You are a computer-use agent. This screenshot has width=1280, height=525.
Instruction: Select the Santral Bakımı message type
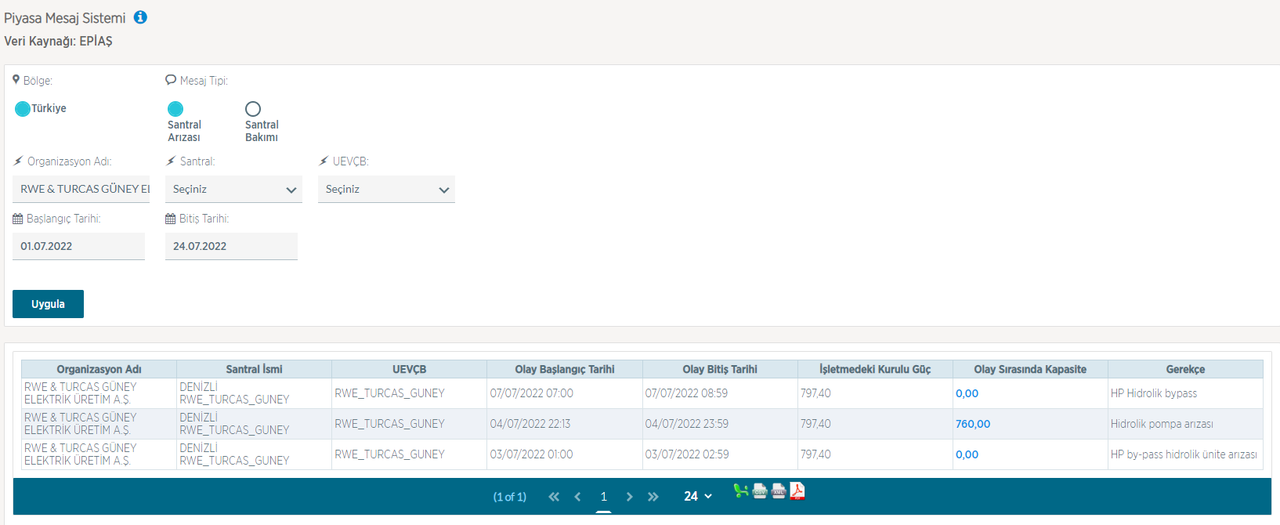point(253,109)
